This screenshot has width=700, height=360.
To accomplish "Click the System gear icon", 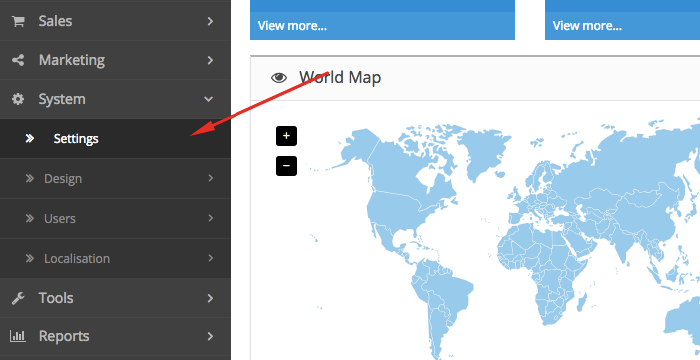I will tap(18, 99).
